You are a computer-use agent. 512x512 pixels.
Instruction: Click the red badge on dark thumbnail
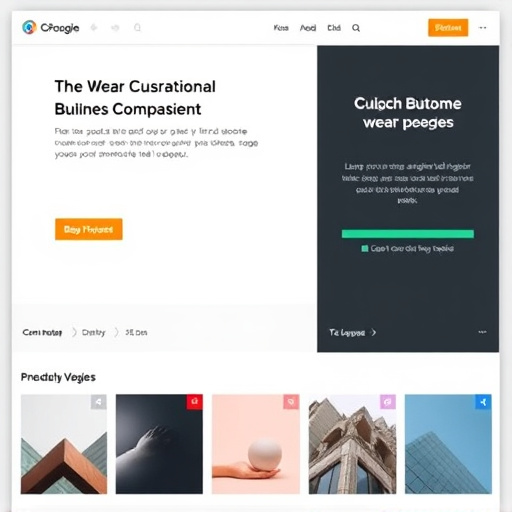tap(194, 402)
